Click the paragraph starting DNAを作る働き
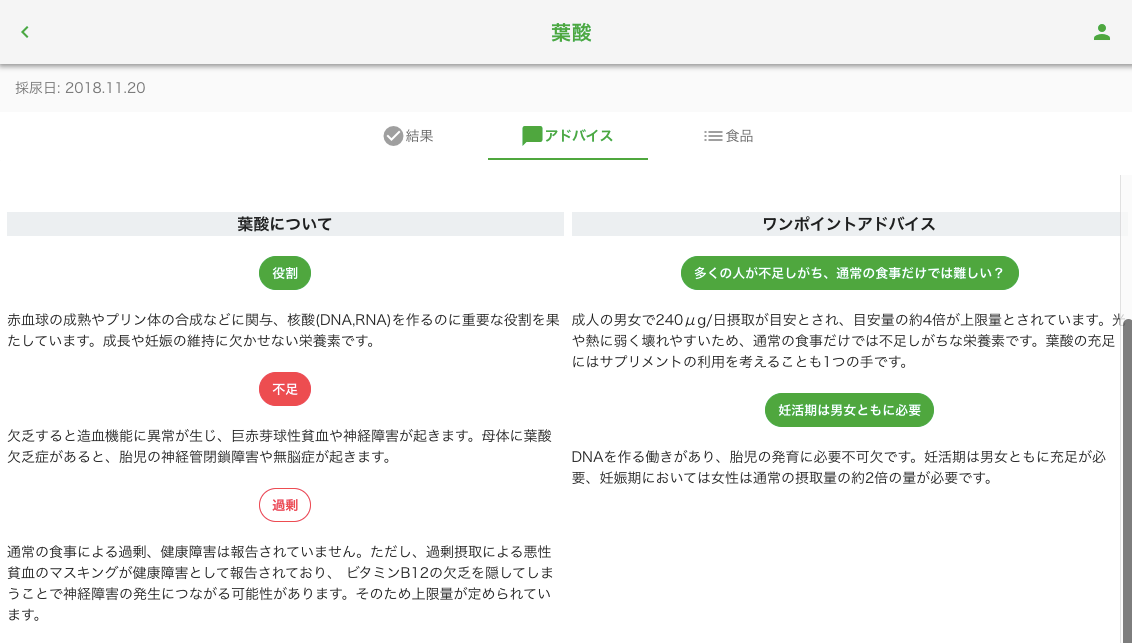This screenshot has height=643, width=1132. point(838,467)
